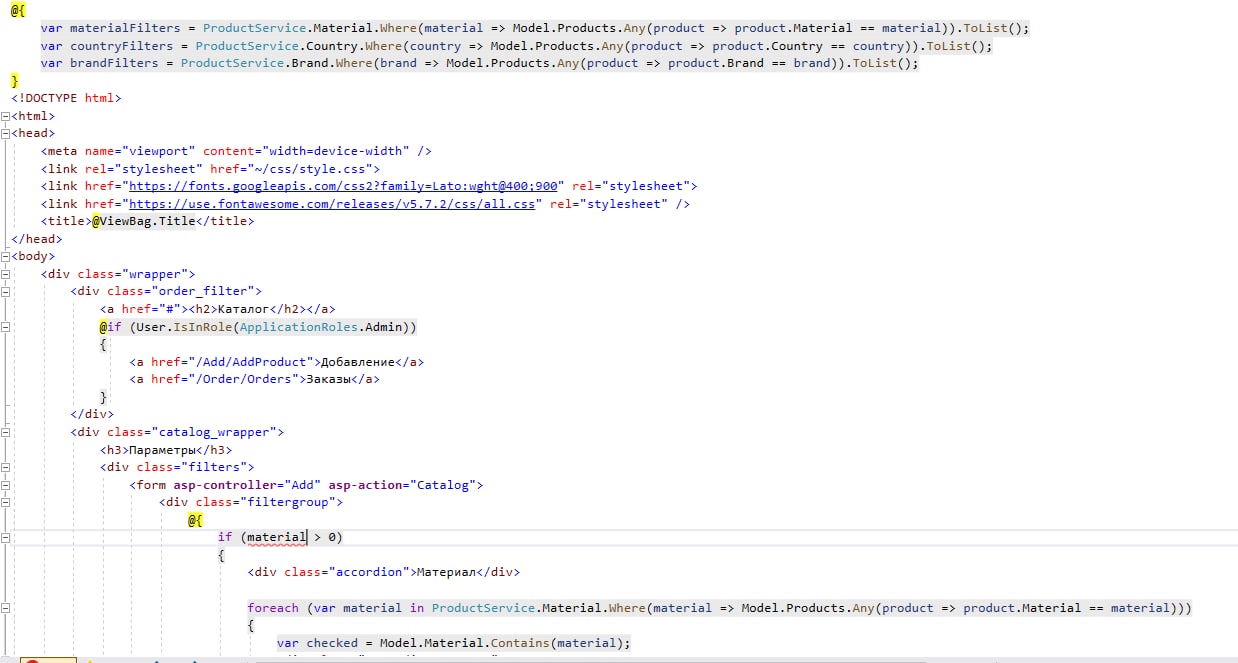Collapse the div class="catalog_wrapper" block
1238x663 pixels.
point(6,432)
